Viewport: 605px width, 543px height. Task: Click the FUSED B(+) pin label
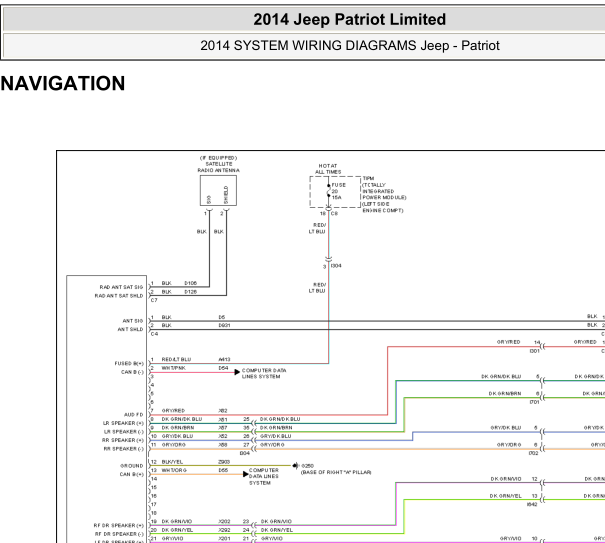point(129,364)
